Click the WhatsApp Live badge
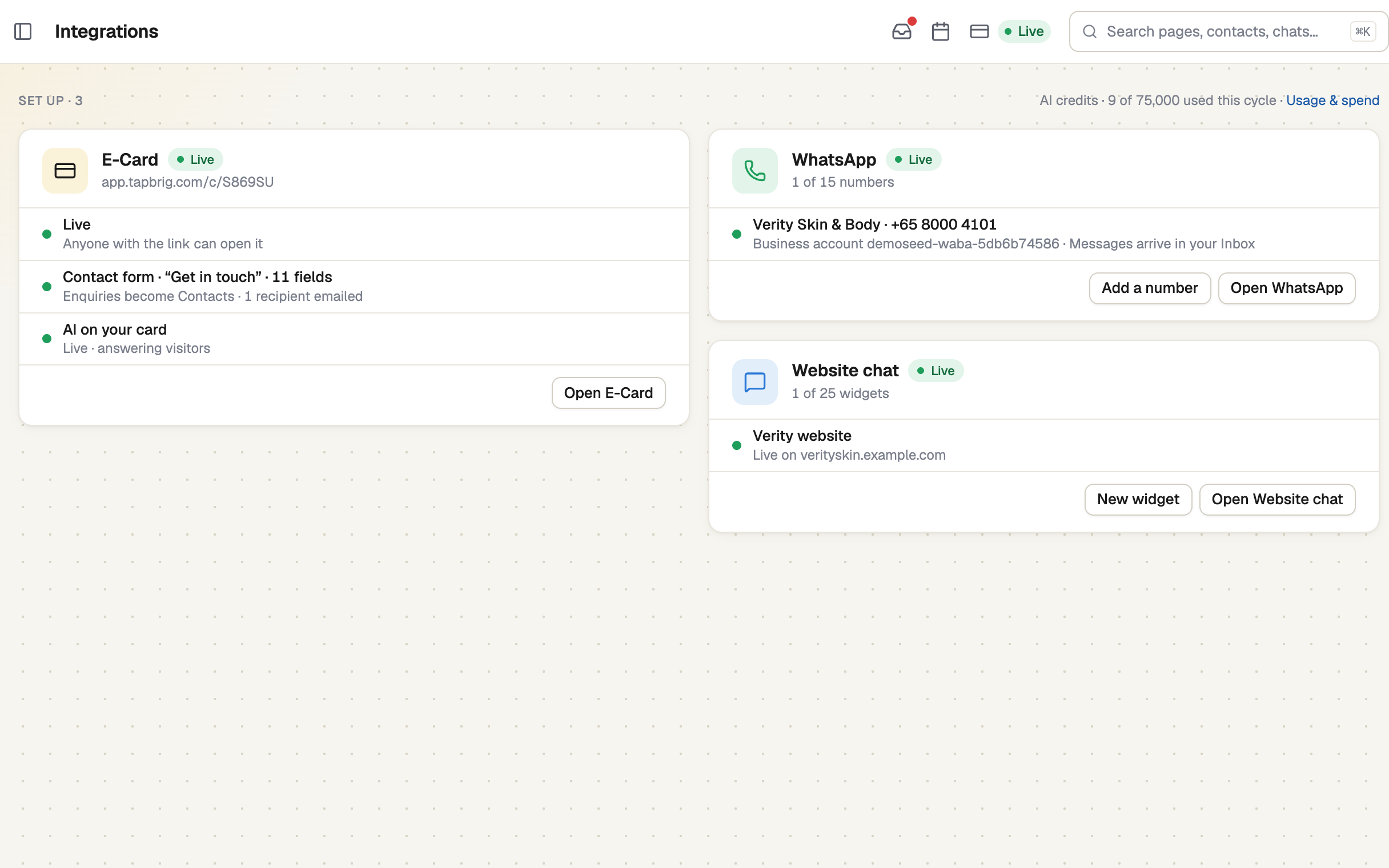Image resolution: width=1389 pixels, height=868 pixels. tap(913, 159)
